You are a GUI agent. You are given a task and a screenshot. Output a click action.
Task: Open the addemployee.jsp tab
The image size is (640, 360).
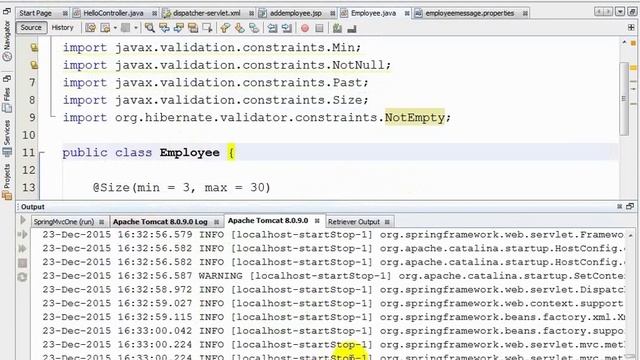tap(296, 13)
